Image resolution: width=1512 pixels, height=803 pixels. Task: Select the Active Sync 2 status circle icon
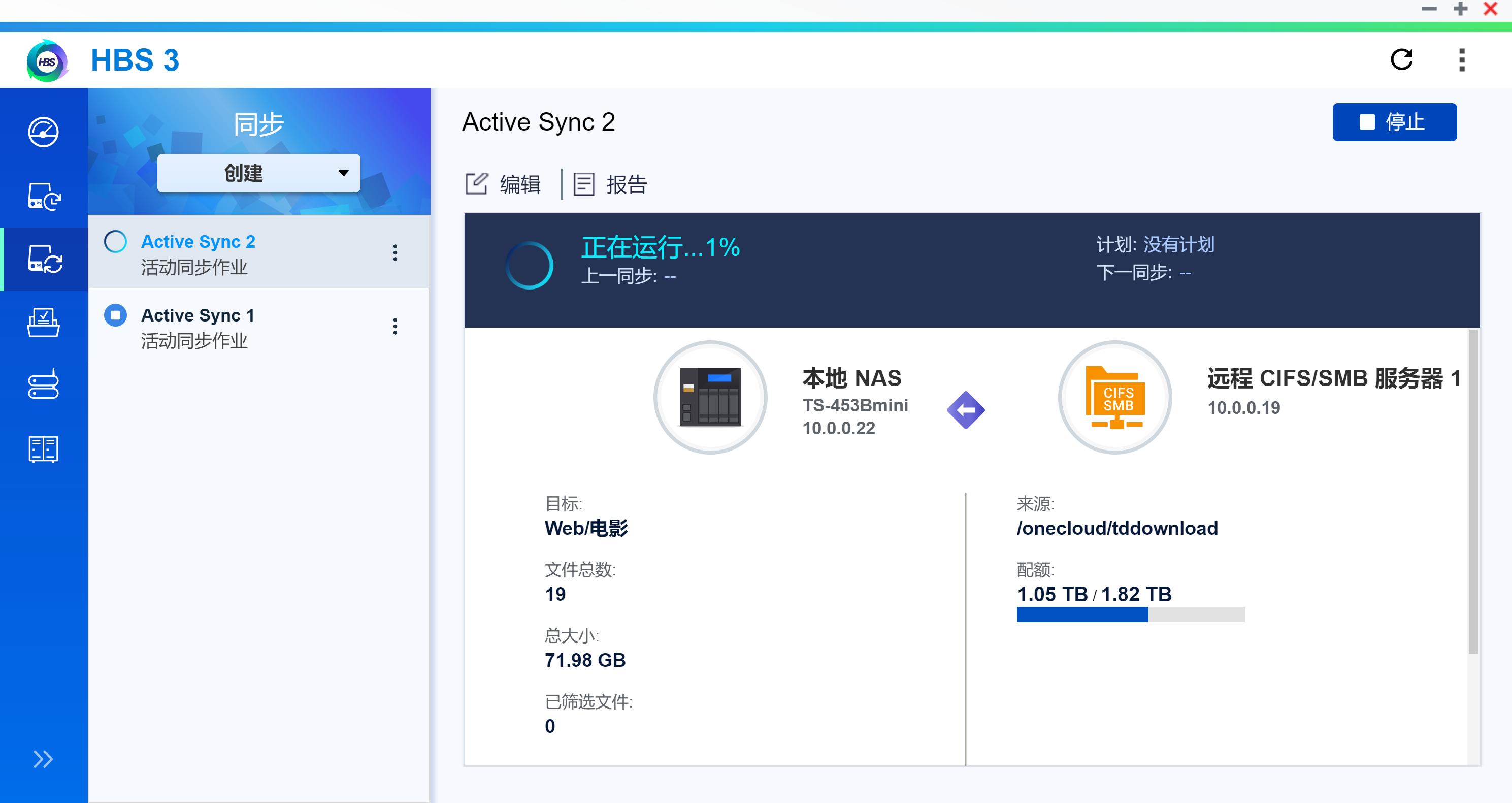tap(115, 241)
